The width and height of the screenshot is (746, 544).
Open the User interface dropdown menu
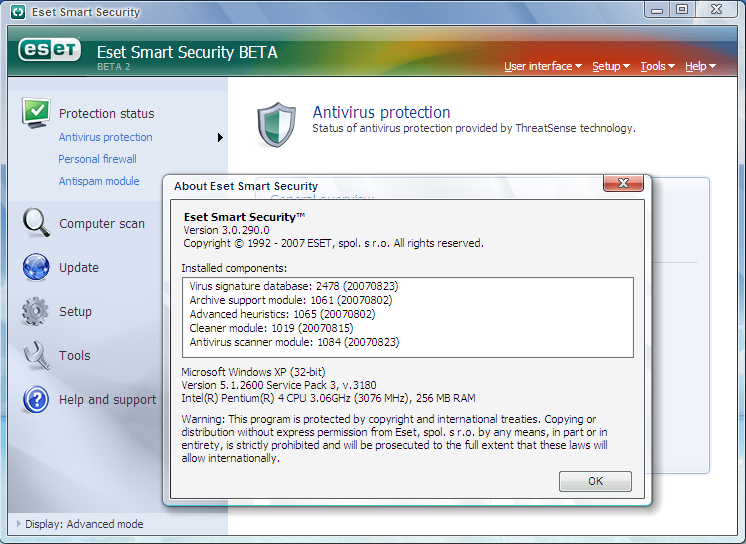pyautogui.click(x=543, y=66)
